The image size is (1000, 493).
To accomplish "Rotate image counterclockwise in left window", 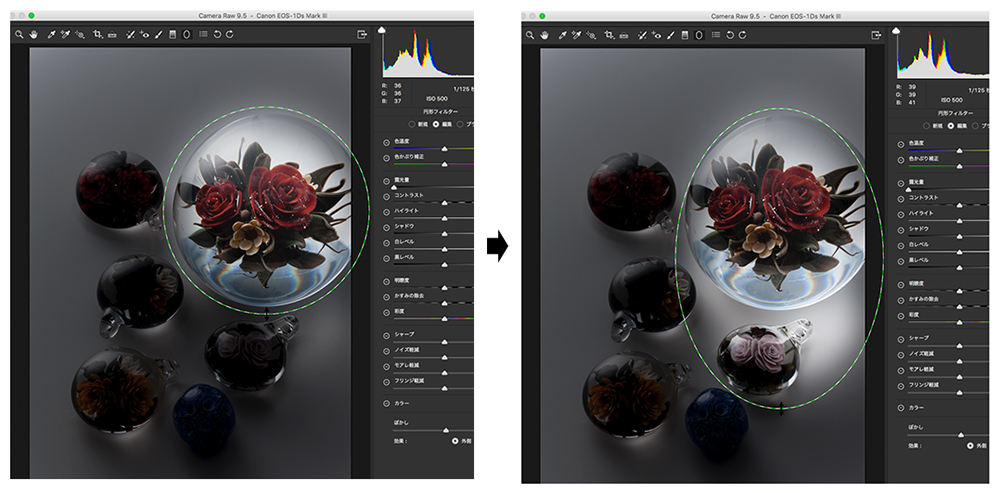I will [x=217, y=34].
